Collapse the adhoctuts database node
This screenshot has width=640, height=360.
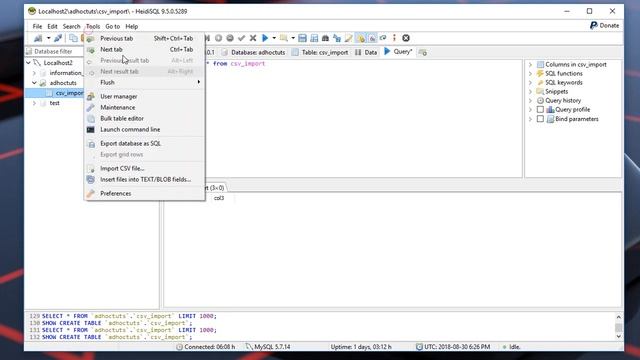pyautogui.click(x=34, y=83)
